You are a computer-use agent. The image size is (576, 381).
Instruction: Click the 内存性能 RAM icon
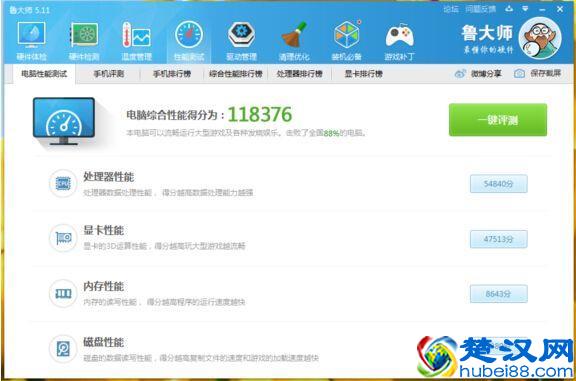coord(63,293)
